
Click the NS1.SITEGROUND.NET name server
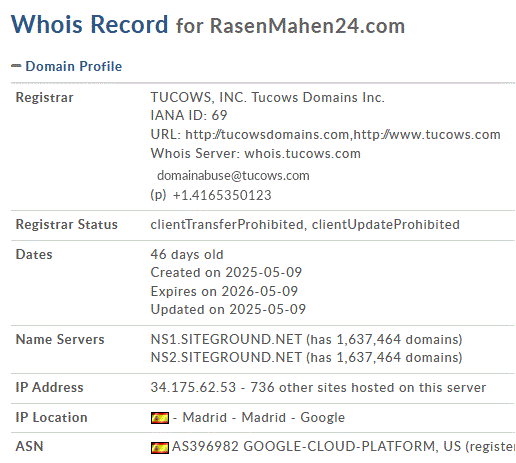226,339
